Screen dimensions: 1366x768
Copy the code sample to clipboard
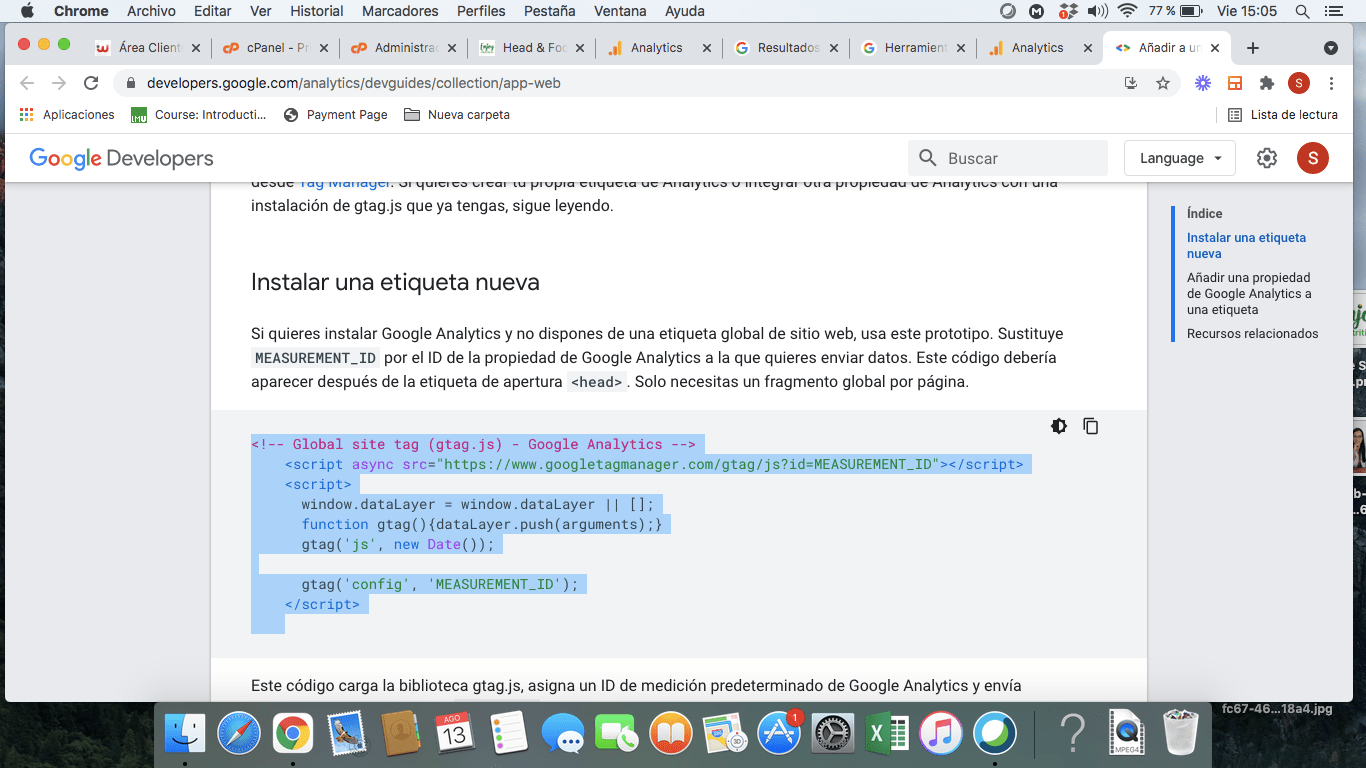(1091, 426)
